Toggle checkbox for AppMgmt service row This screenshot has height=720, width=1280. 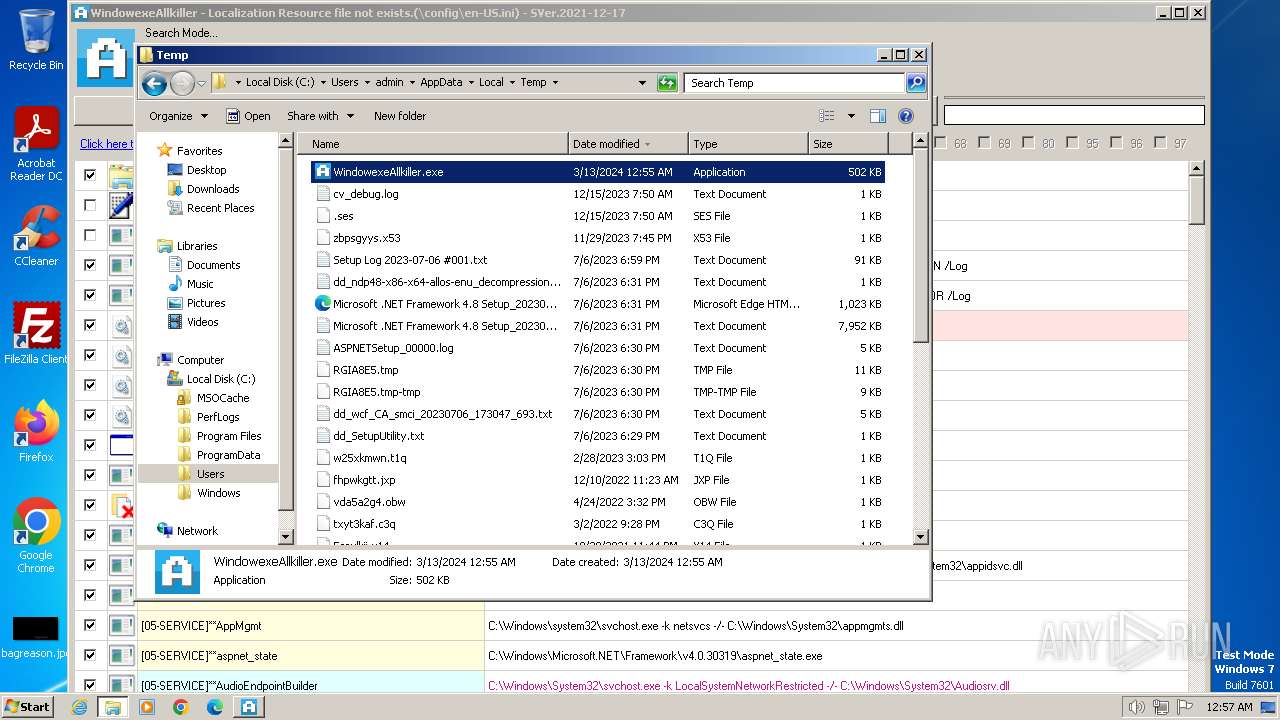click(90, 625)
